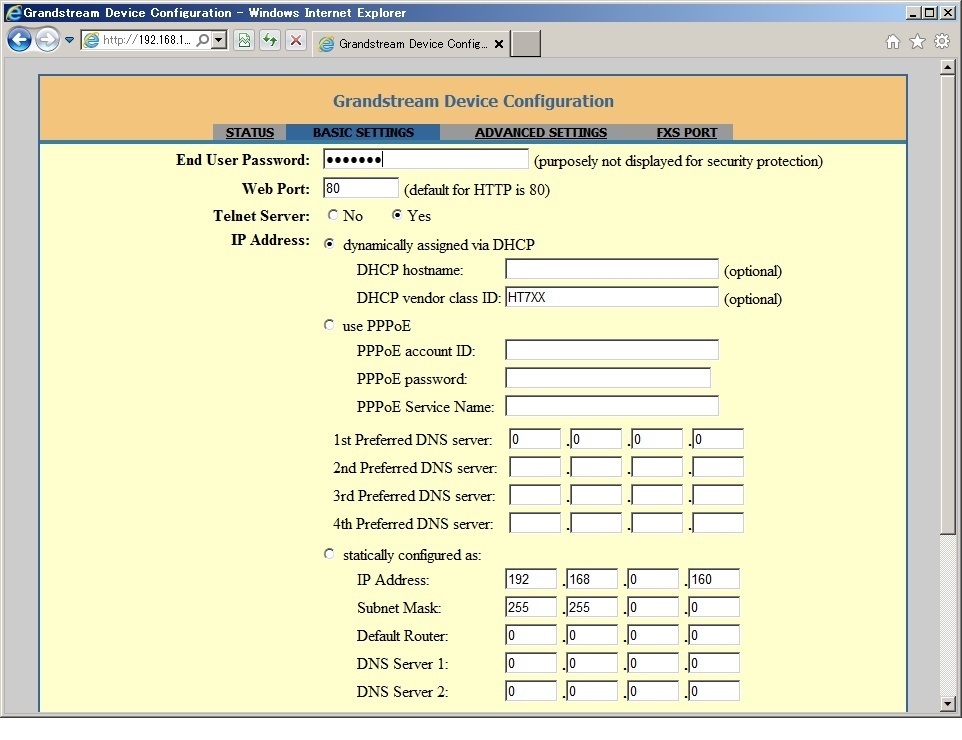Click static IP Address field showing 160
The width and height of the screenshot is (962, 740).
coord(714,579)
